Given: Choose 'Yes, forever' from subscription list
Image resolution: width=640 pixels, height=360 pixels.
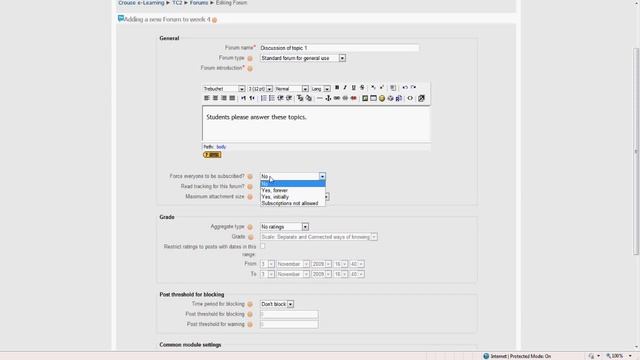Looking at the screenshot, I should click(x=293, y=190).
